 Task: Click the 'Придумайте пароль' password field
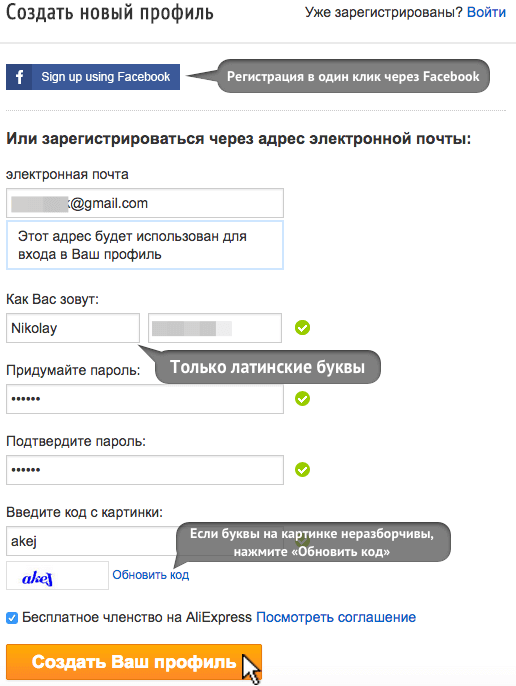pyautogui.click(x=145, y=399)
